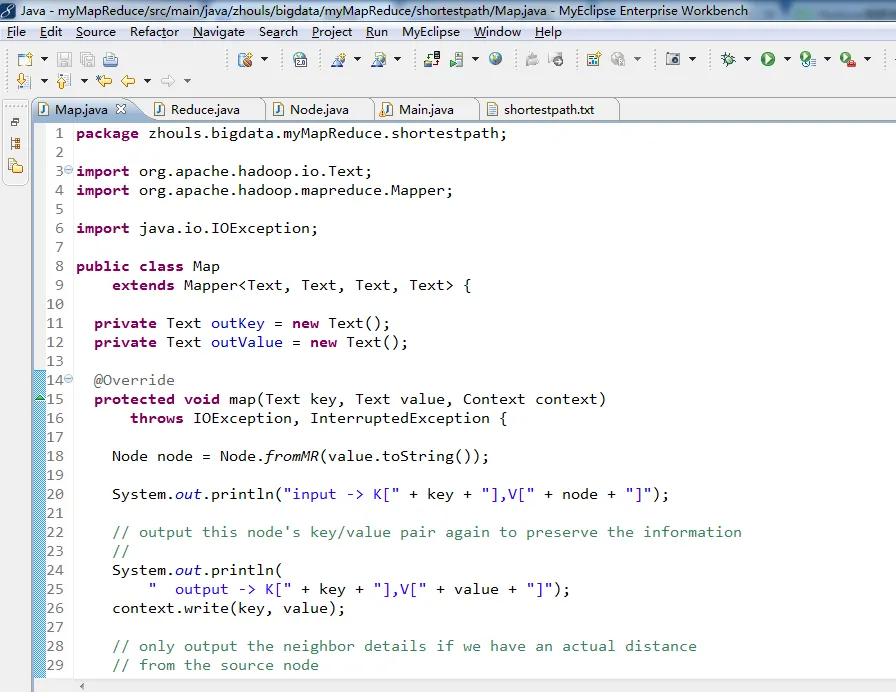Switch to the shortestpath.txt tab
Screen dimensions: 896x692
[549, 110]
